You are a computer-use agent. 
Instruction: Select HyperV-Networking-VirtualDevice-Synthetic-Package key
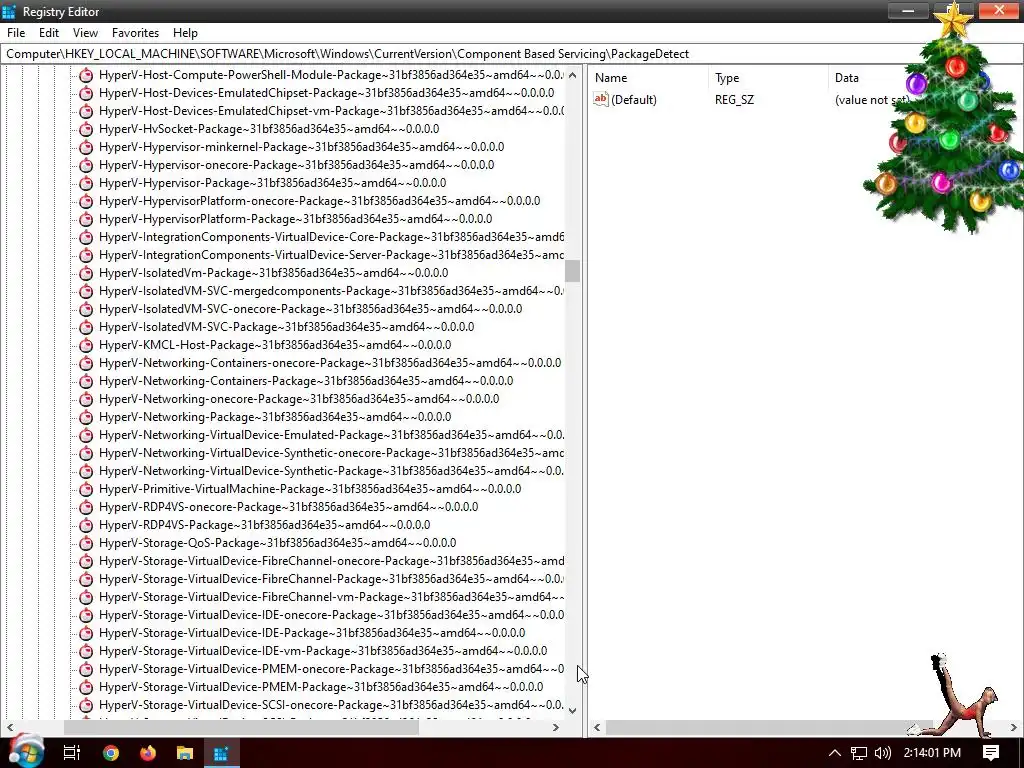[x=331, y=471]
